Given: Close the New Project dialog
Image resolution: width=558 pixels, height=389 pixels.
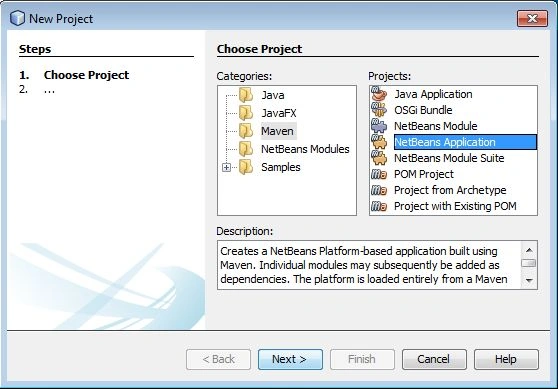Looking at the screenshot, I should click(532, 18).
